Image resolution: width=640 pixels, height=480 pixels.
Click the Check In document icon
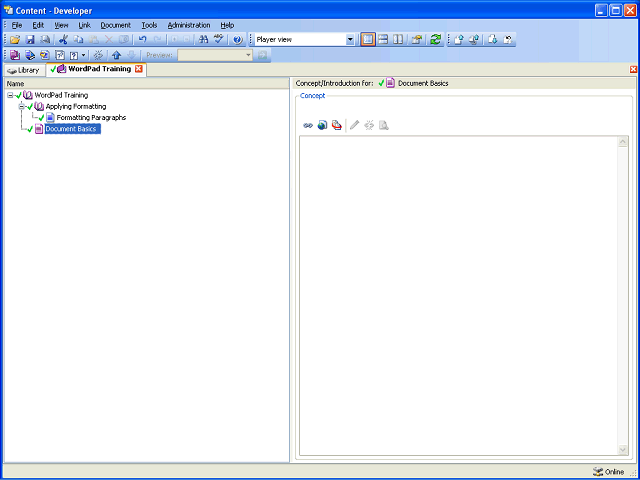click(459, 40)
